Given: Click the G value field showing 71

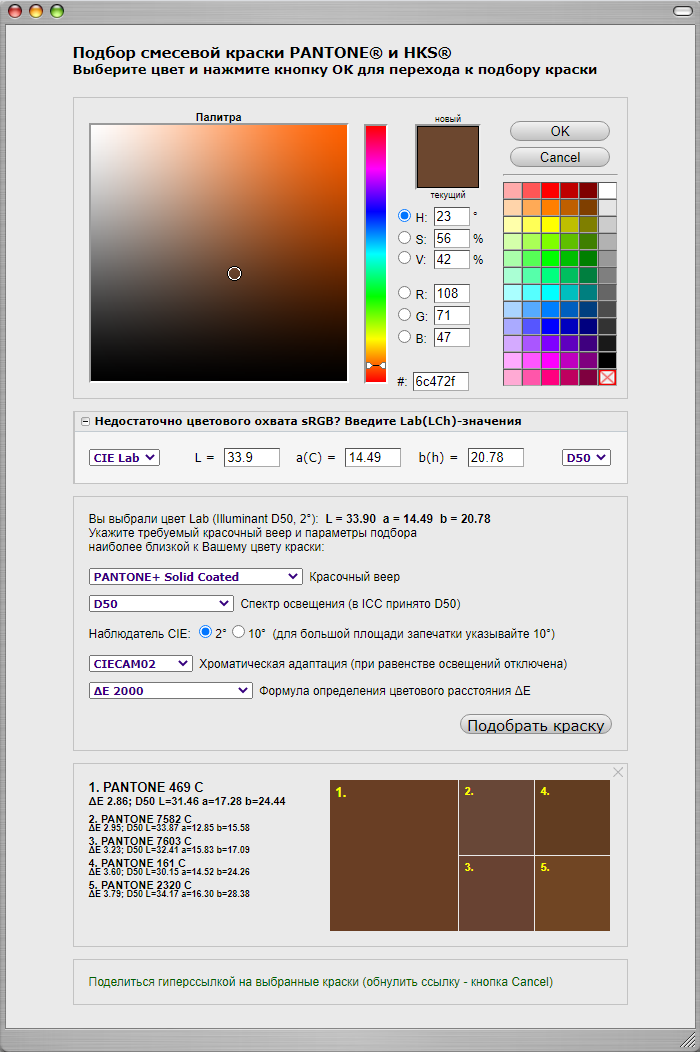Looking at the screenshot, I should (x=452, y=315).
